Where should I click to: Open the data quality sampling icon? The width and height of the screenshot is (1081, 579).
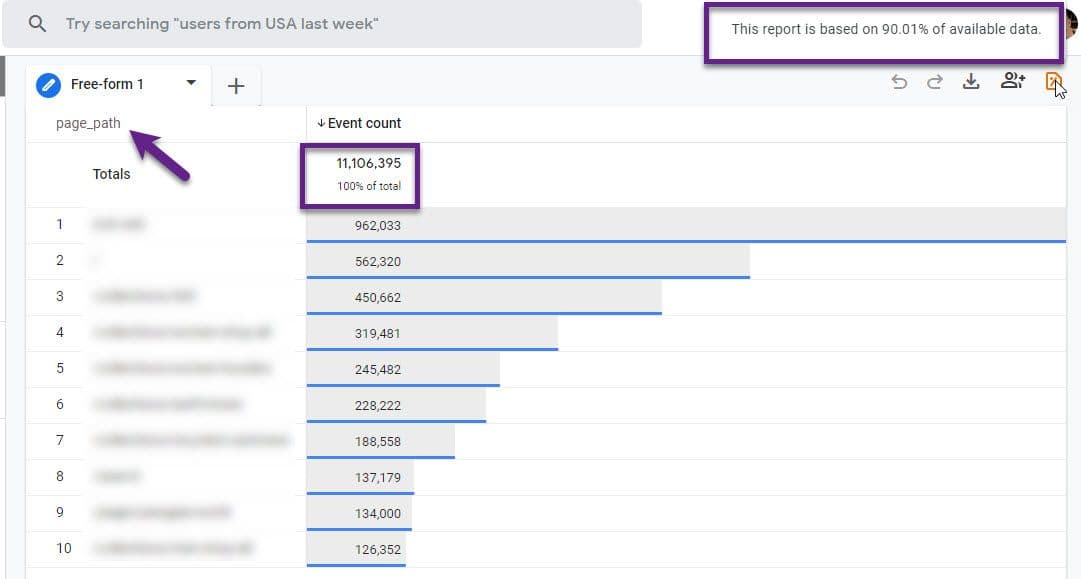pyautogui.click(x=1052, y=83)
